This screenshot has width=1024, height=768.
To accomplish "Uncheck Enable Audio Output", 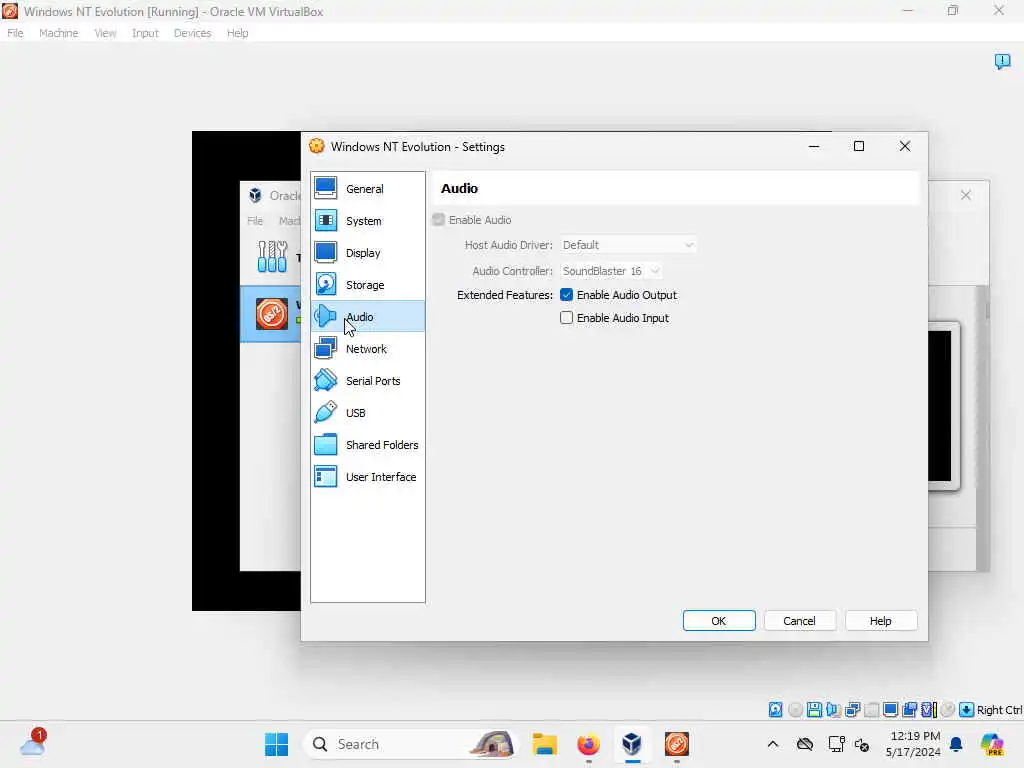I will [566, 295].
